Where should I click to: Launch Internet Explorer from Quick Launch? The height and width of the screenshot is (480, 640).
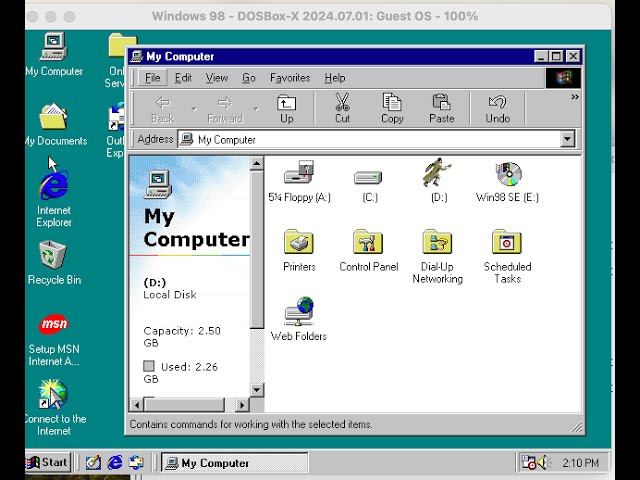point(115,462)
